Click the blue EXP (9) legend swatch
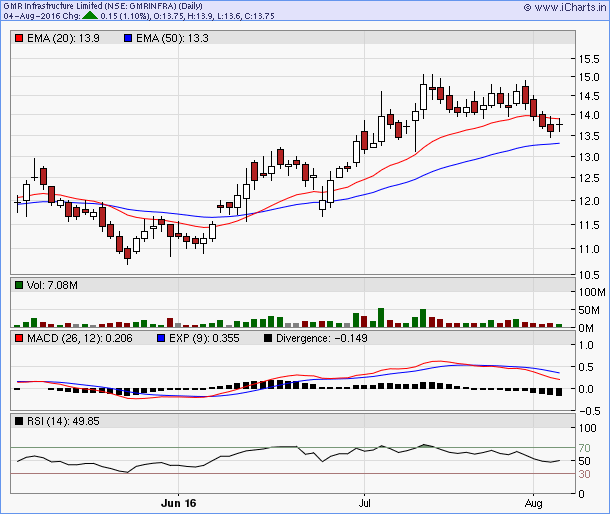This screenshot has height=514, width=610. tap(161, 338)
